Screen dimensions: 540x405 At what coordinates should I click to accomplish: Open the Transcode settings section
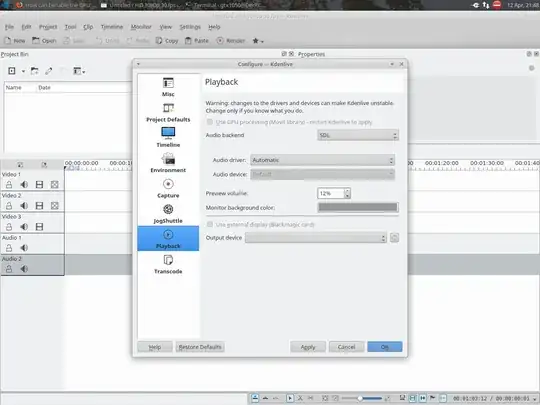click(x=168, y=264)
